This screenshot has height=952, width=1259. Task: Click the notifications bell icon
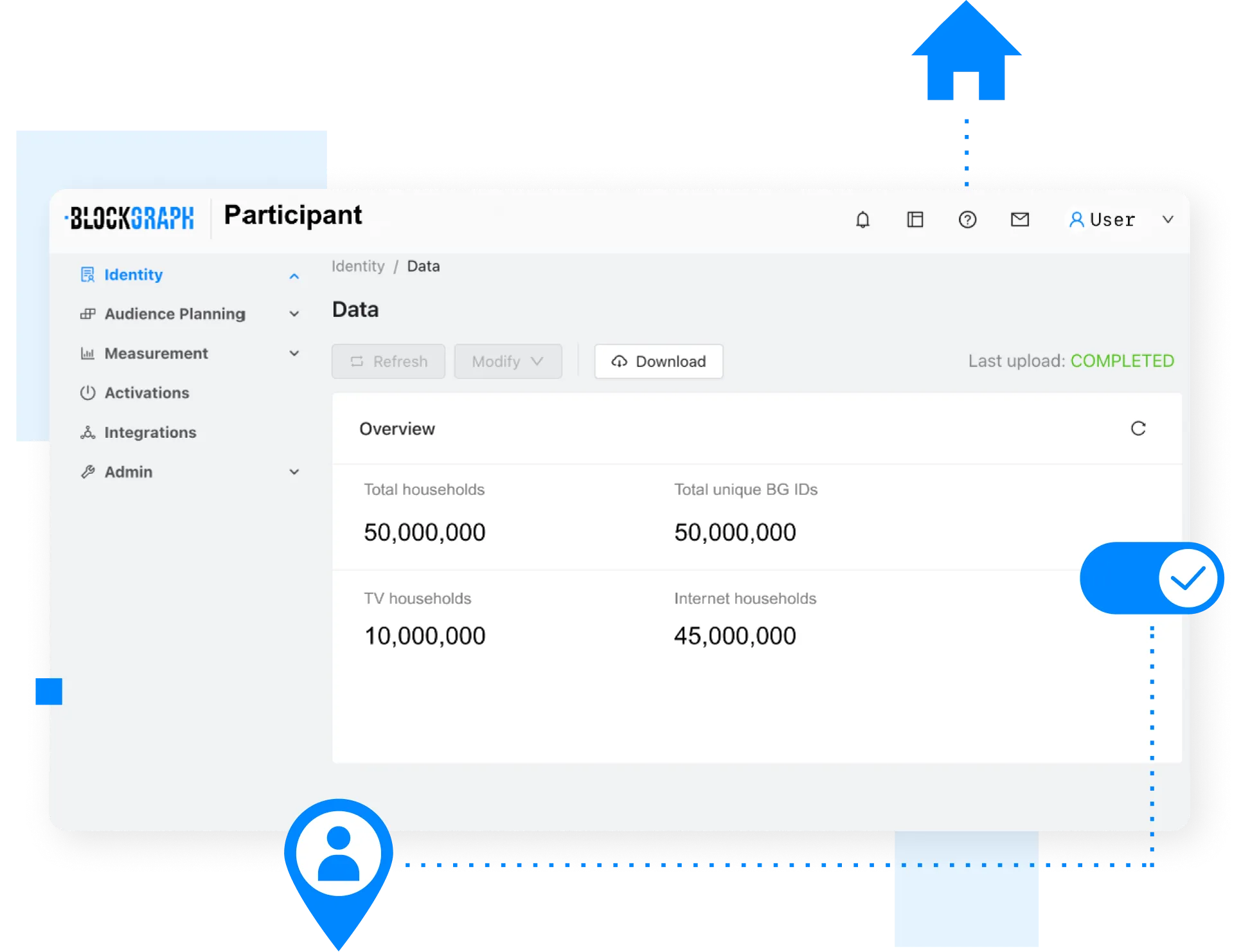(862, 220)
